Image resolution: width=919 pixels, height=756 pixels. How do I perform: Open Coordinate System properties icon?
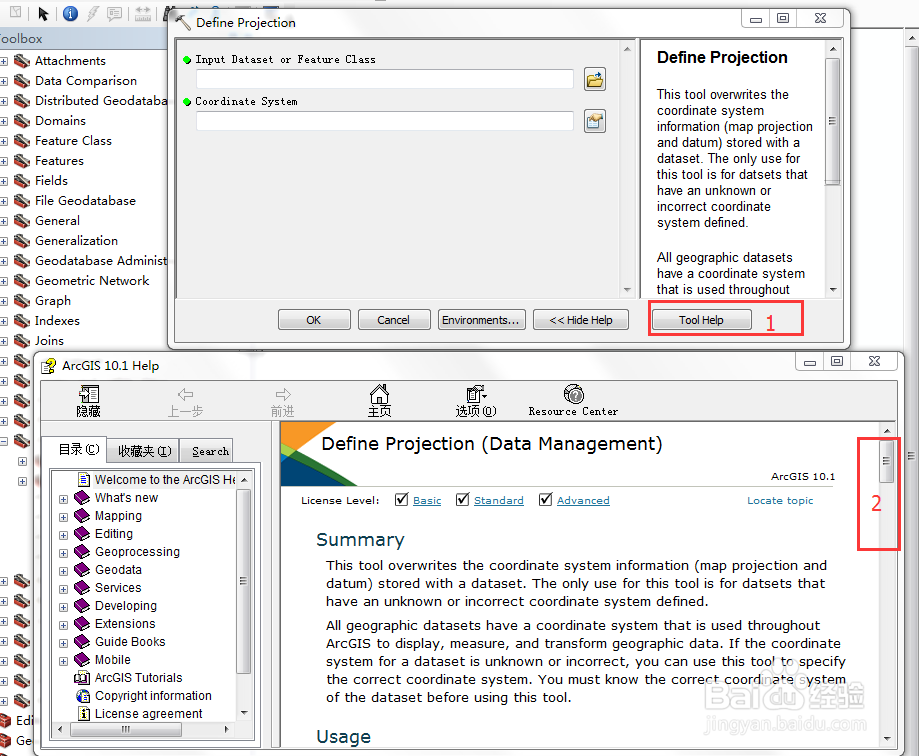point(594,121)
